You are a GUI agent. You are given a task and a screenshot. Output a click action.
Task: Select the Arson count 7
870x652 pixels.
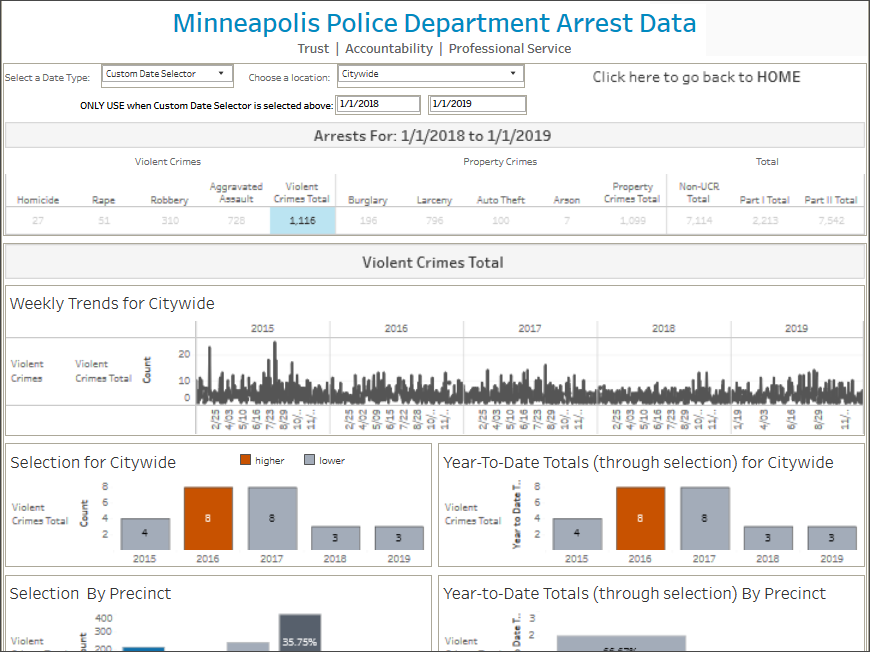tap(566, 220)
